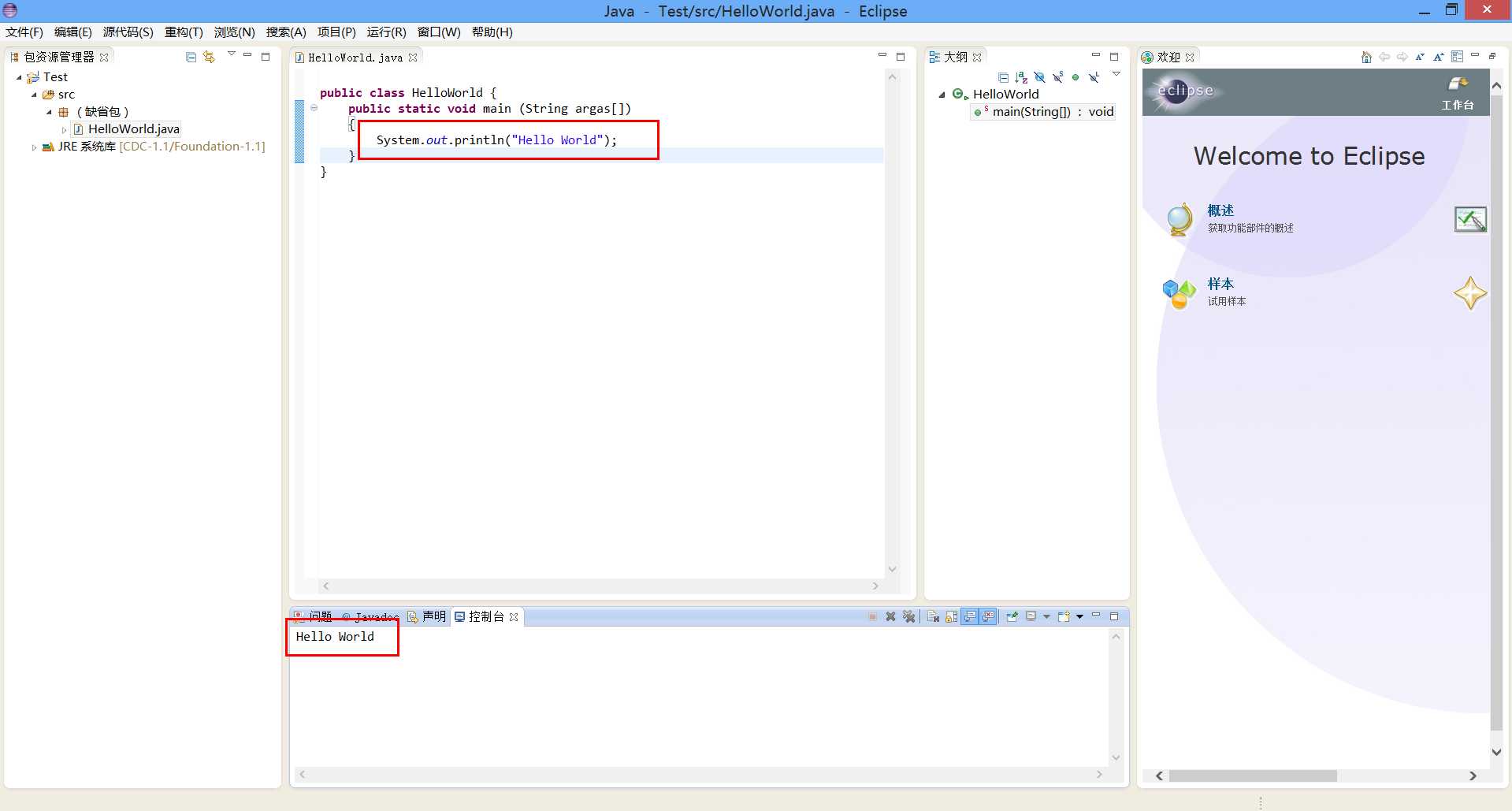The image size is (1512, 811).
Task: Minimize the Outline view
Action: click(x=1095, y=55)
